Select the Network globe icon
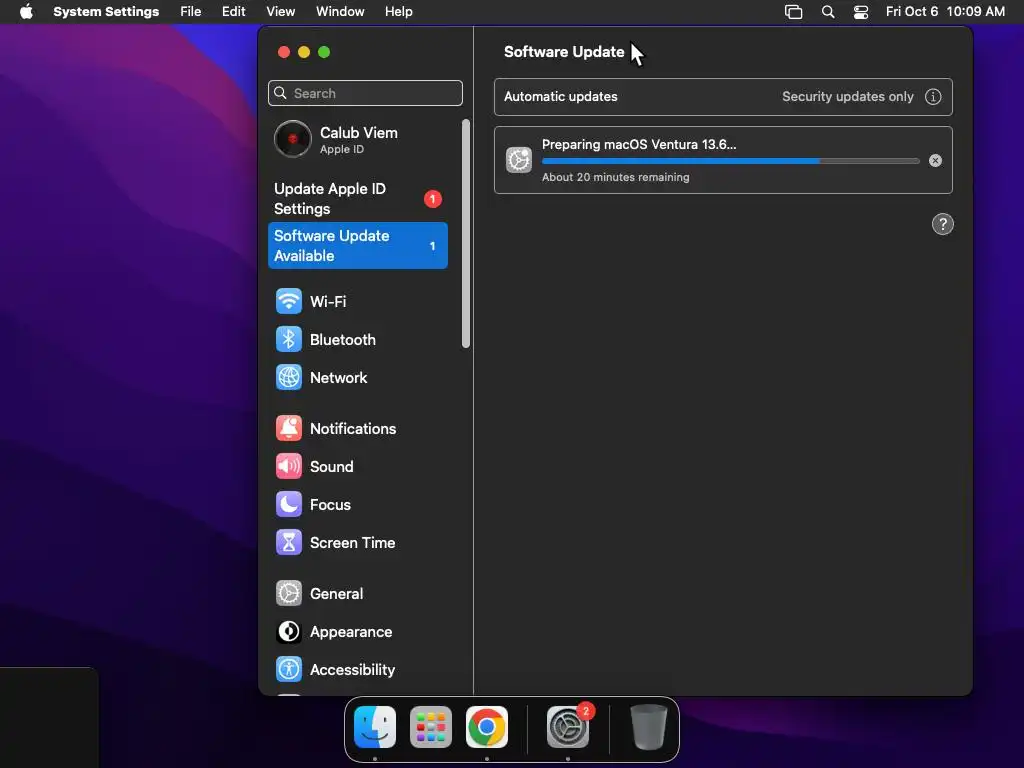The image size is (1024, 768). tap(289, 377)
